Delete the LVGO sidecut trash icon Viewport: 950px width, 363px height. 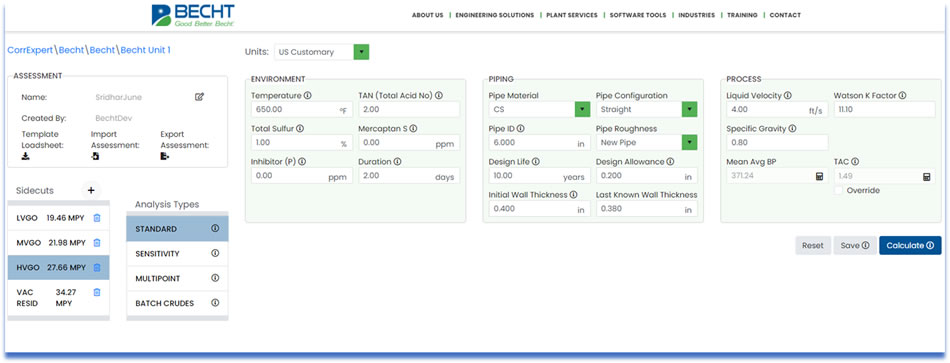pos(96,218)
